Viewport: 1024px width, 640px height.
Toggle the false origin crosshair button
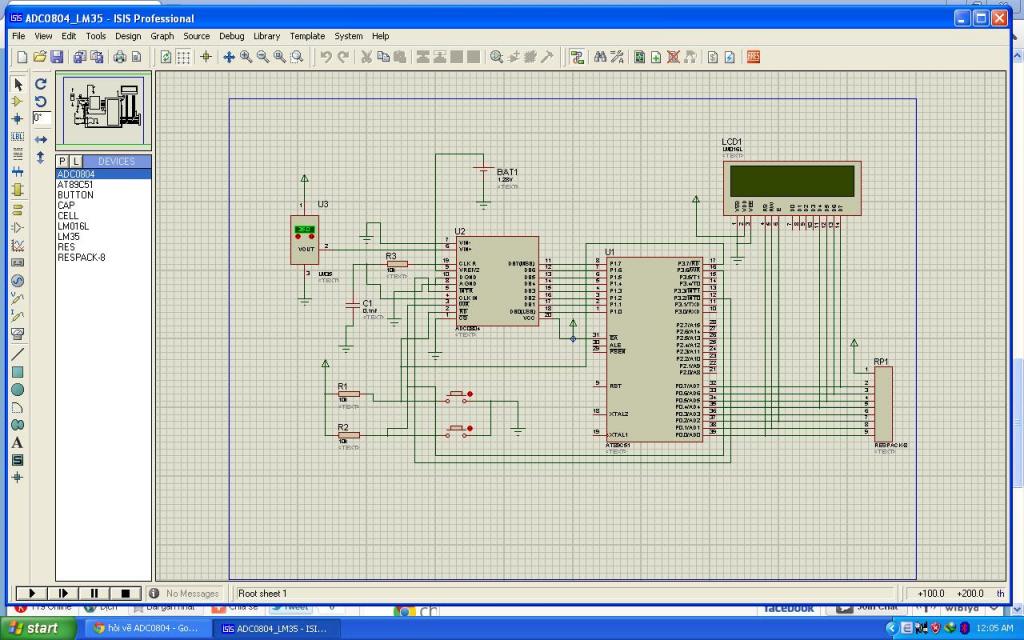pyautogui.click(x=206, y=57)
